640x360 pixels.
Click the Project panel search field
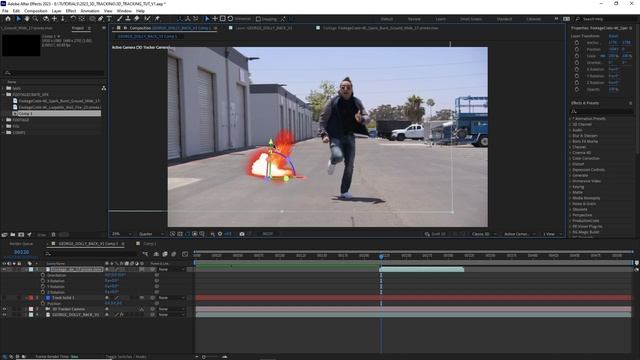click(x=53, y=73)
